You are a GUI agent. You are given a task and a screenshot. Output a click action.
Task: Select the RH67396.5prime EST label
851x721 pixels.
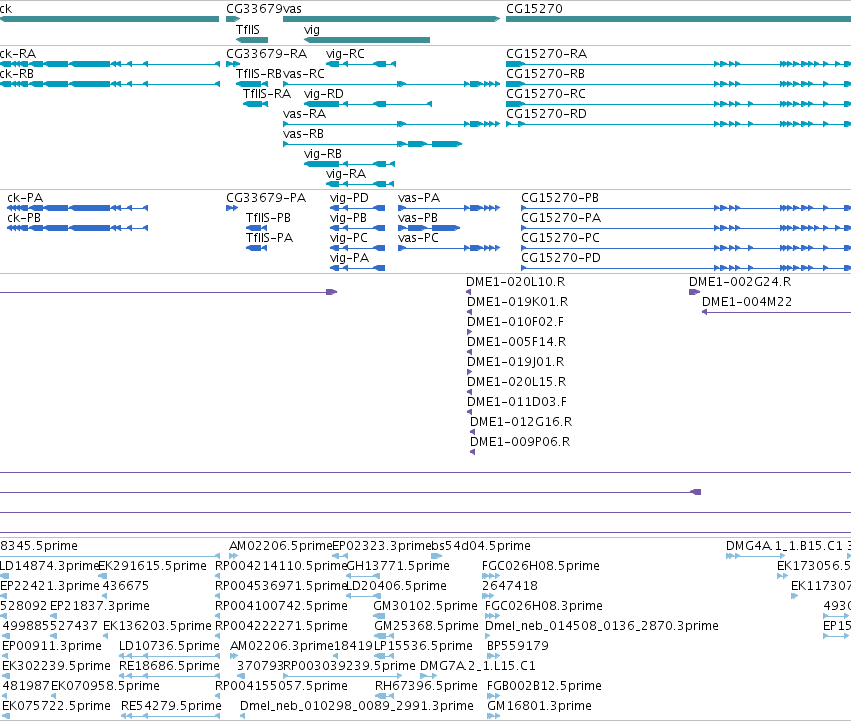click(426, 686)
